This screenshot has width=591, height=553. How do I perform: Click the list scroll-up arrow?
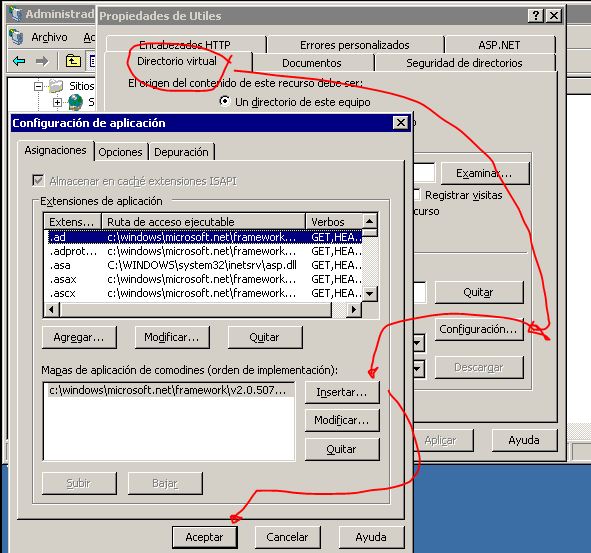[370, 221]
